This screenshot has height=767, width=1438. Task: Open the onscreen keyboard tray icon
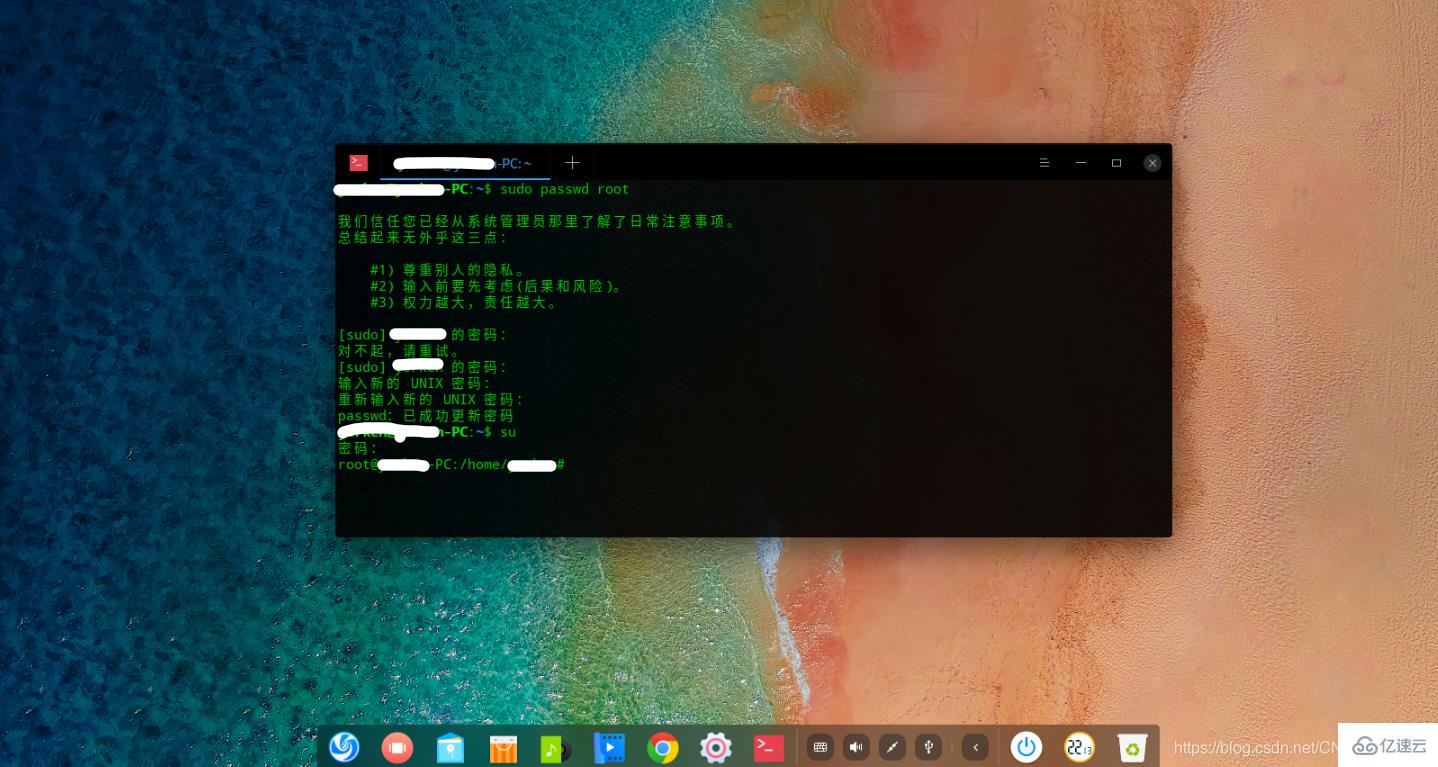click(820, 747)
